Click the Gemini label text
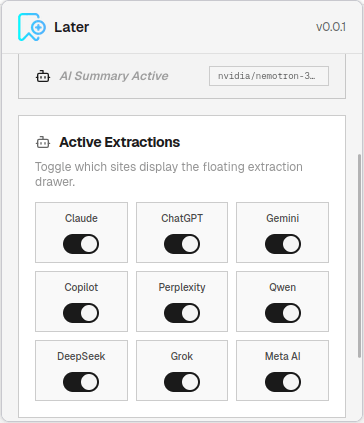The image size is (364, 423). click(x=283, y=218)
